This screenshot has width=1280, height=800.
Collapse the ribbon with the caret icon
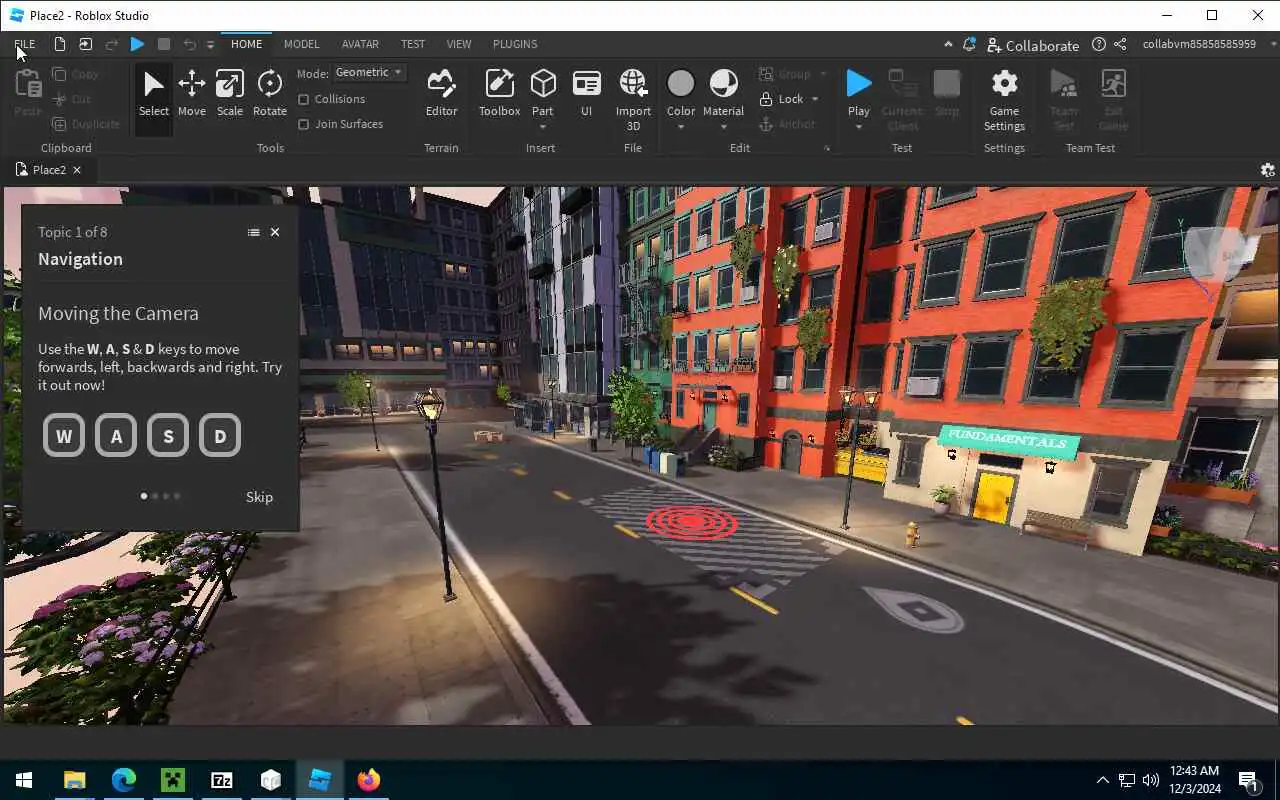pyautogui.click(x=948, y=44)
